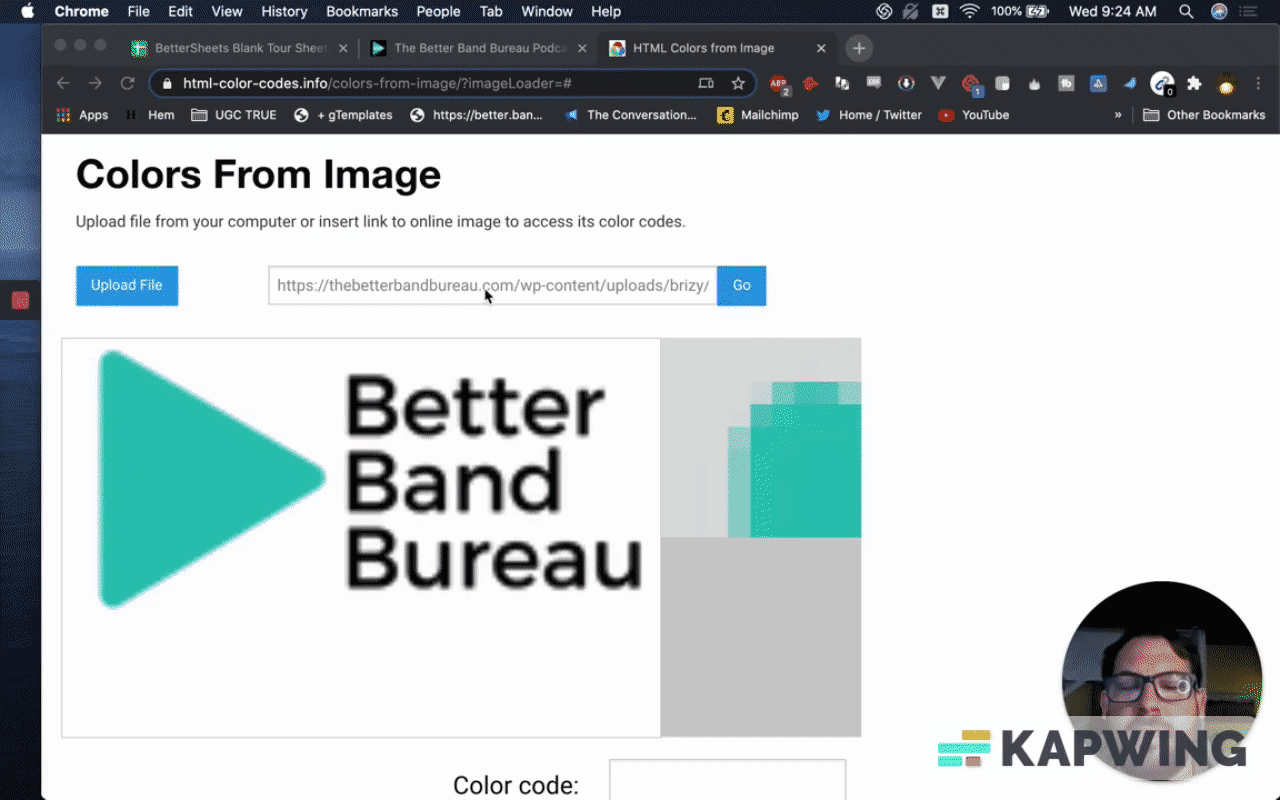Open the Bookmarks menu
Image resolution: width=1280 pixels, height=800 pixels.
point(362,12)
